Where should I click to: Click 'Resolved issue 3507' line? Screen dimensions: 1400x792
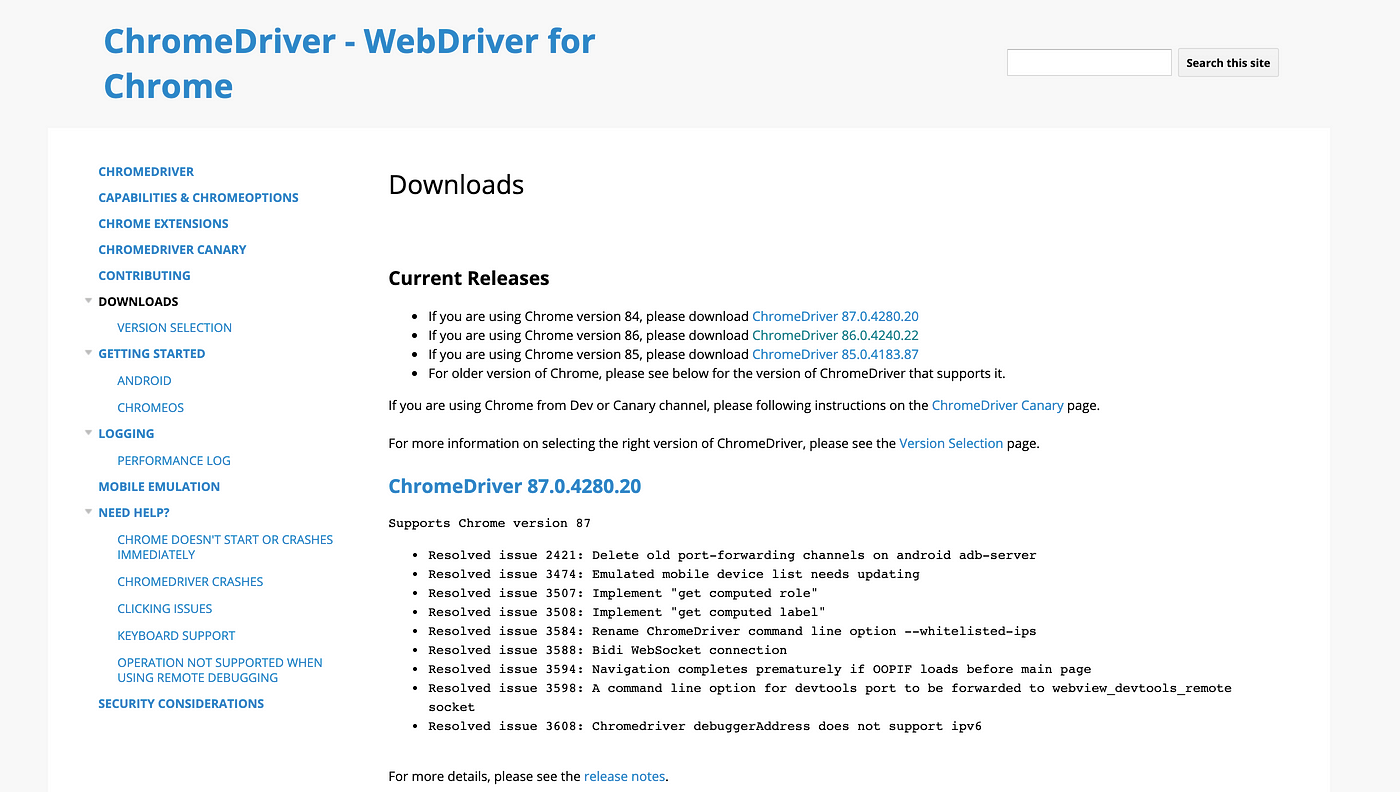(x=623, y=593)
